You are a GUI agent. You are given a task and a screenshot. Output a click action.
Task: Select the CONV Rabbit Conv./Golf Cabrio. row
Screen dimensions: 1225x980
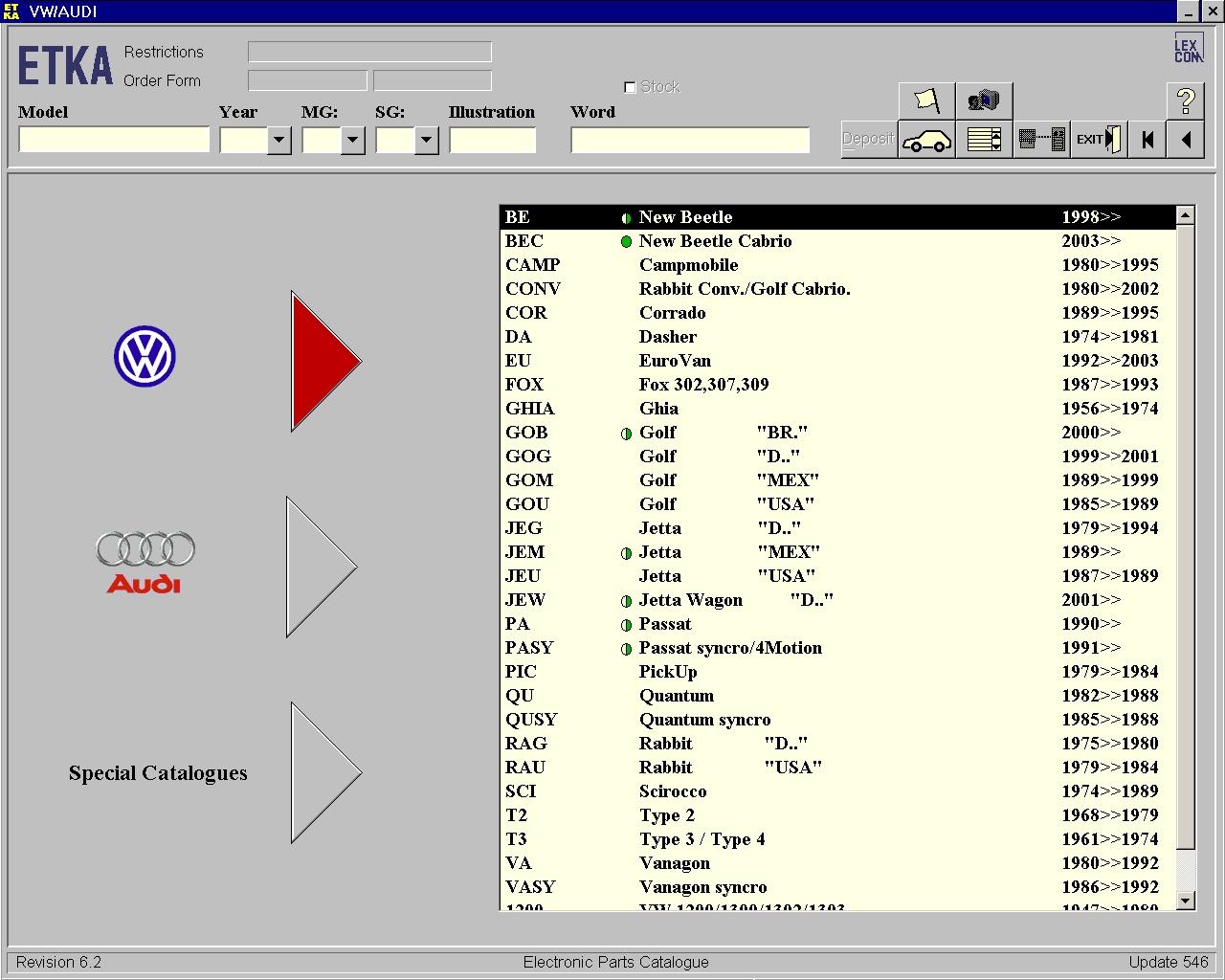click(x=837, y=289)
